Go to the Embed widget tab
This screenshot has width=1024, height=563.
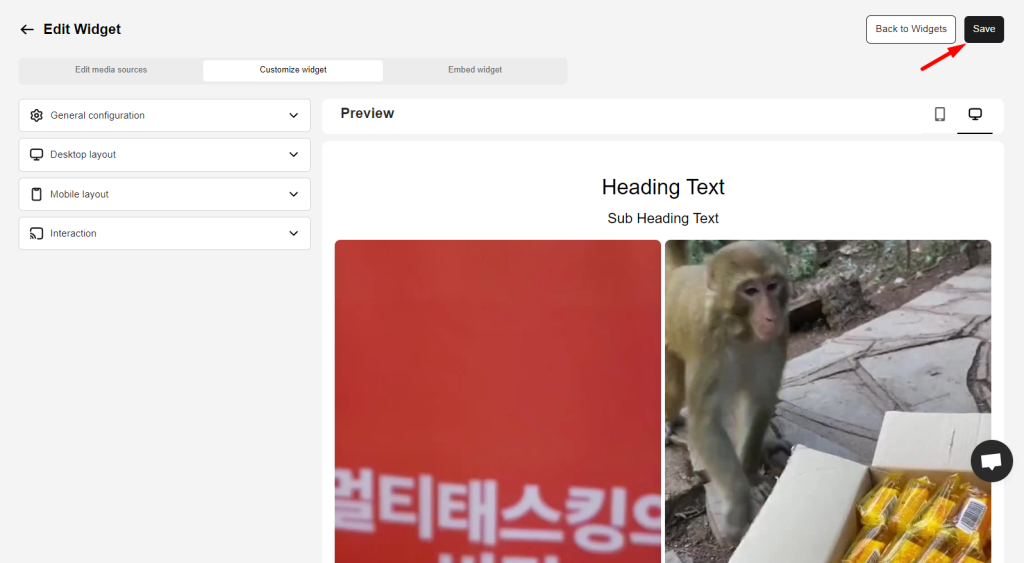pyautogui.click(x=475, y=70)
